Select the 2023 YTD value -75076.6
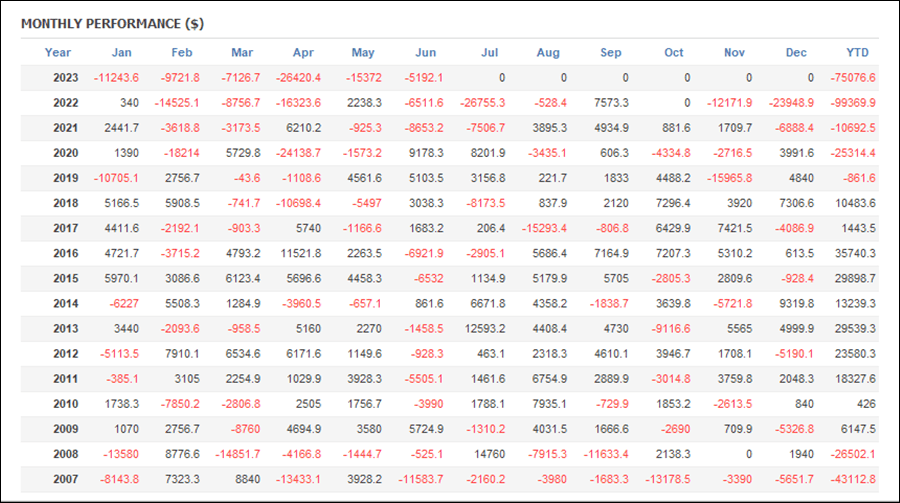 click(x=853, y=78)
